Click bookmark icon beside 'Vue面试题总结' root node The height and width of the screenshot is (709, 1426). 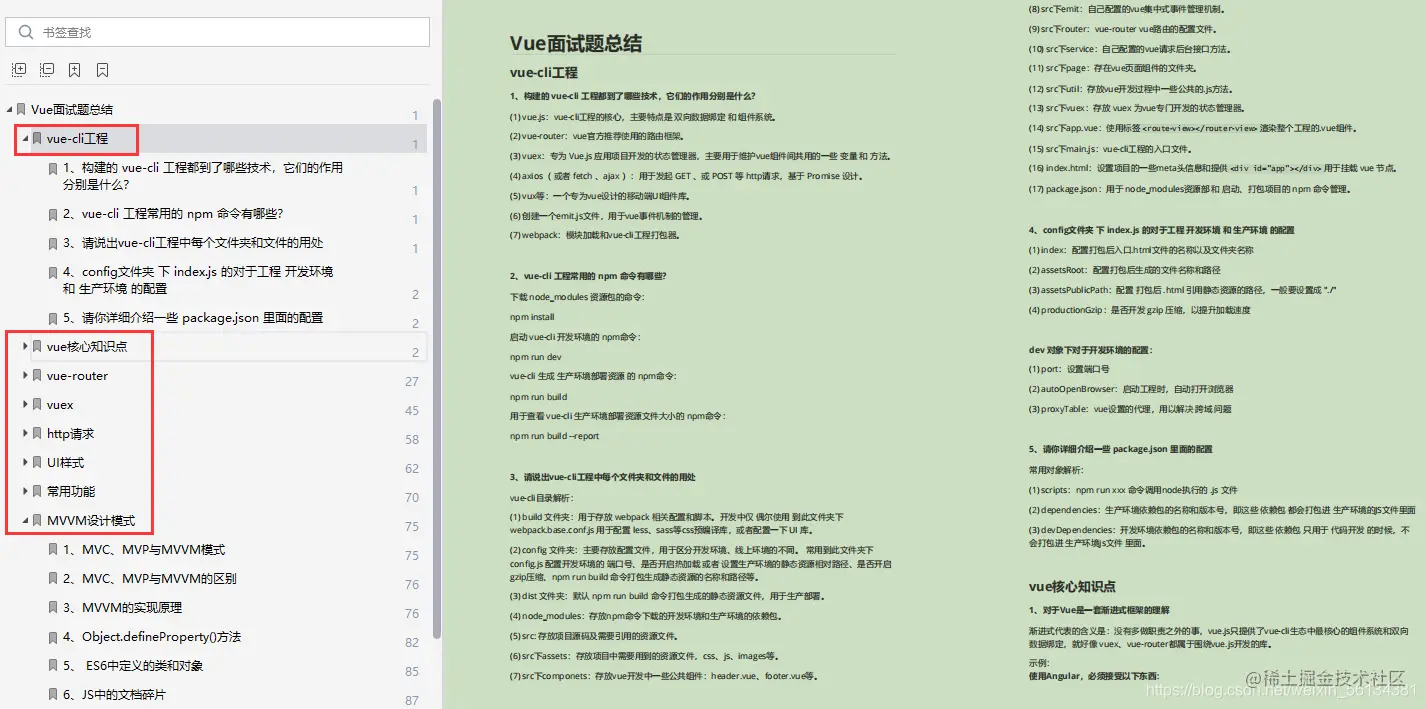[x=21, y=109]
